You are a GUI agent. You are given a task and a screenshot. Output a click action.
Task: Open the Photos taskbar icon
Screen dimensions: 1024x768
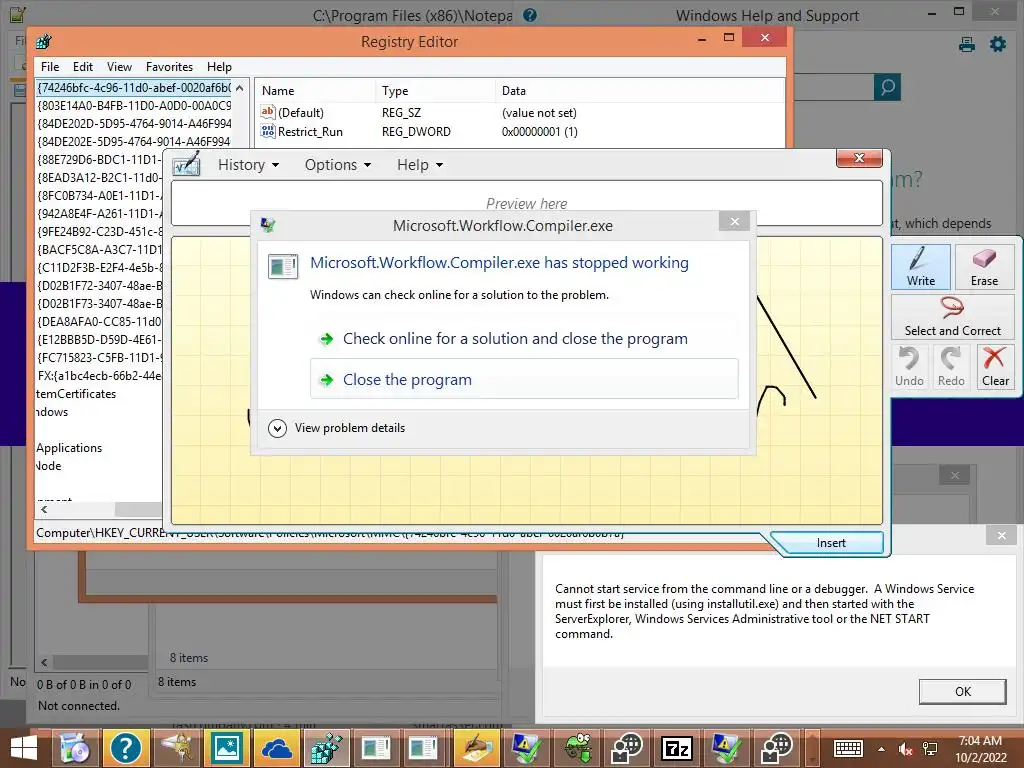[x=226, y=748]
